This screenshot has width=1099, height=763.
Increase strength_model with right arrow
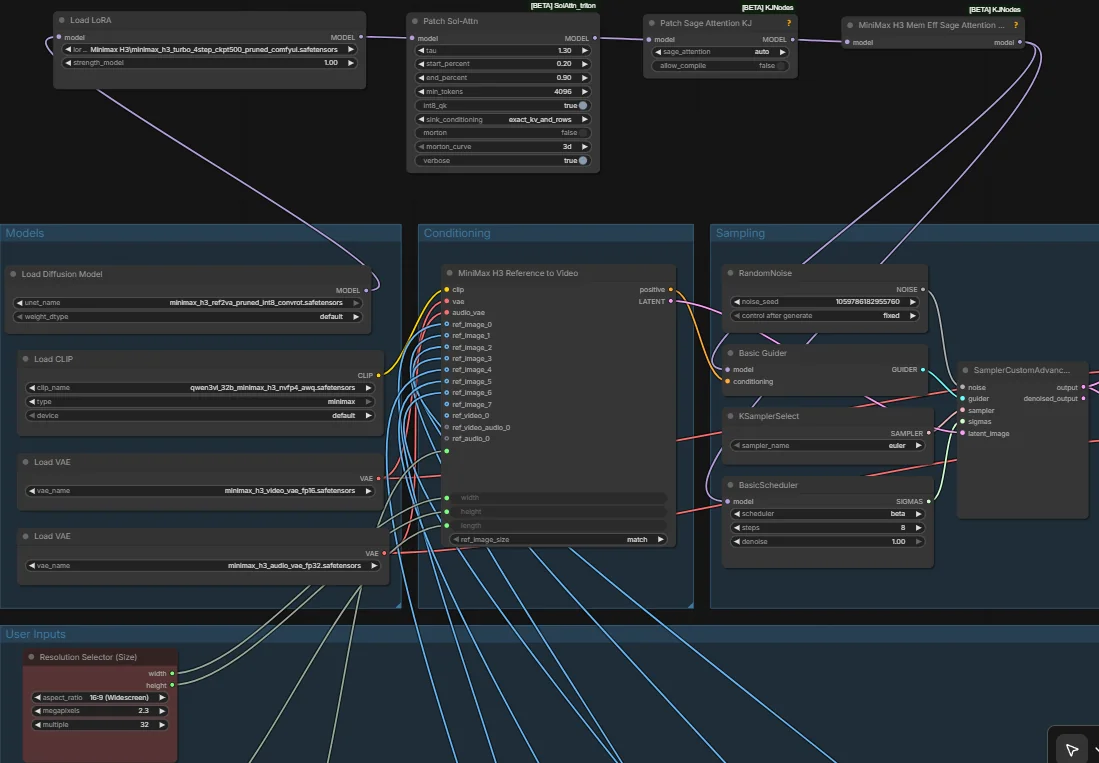tap(350, 63)
